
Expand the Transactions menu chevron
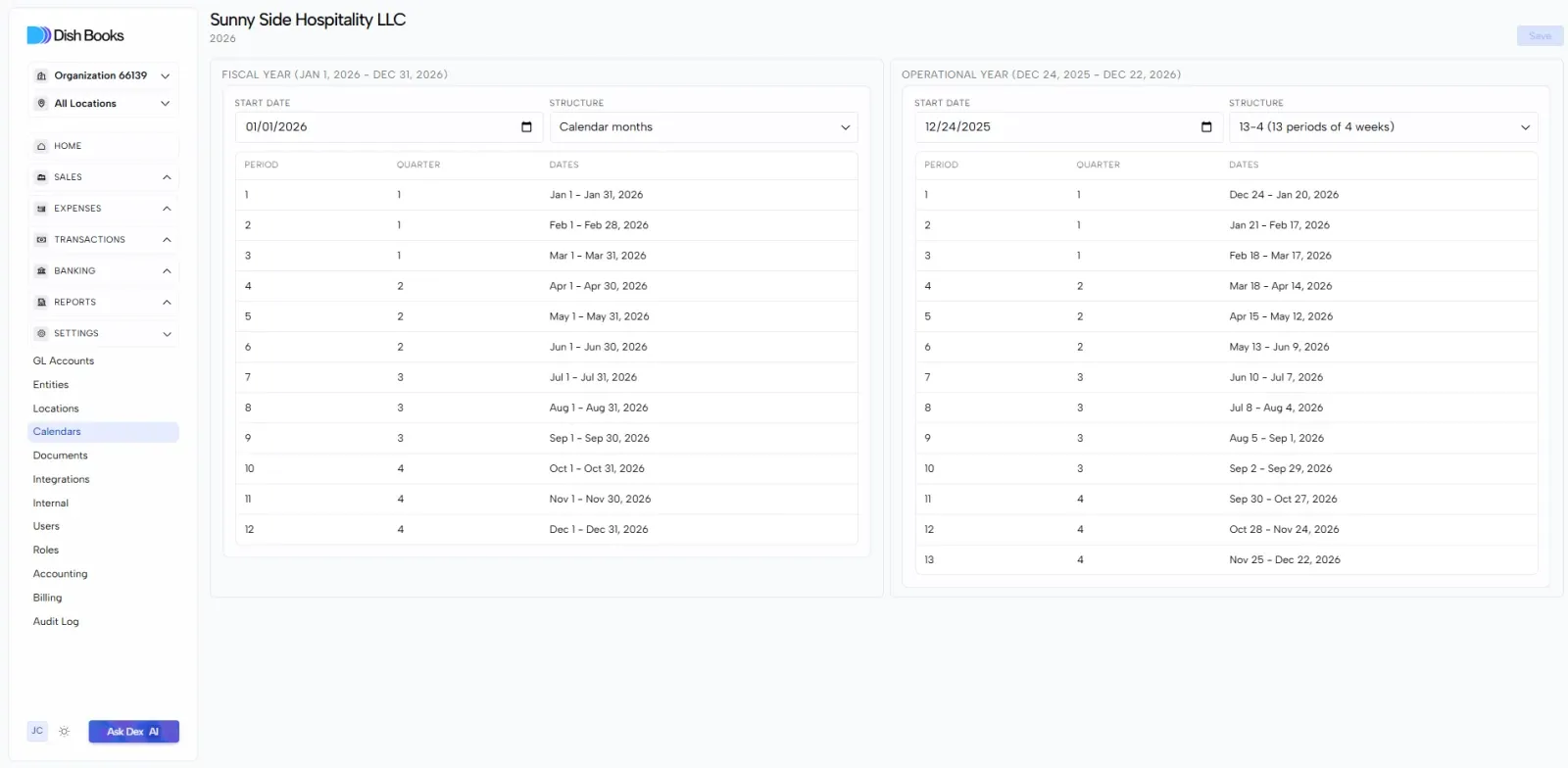point(167,240)
